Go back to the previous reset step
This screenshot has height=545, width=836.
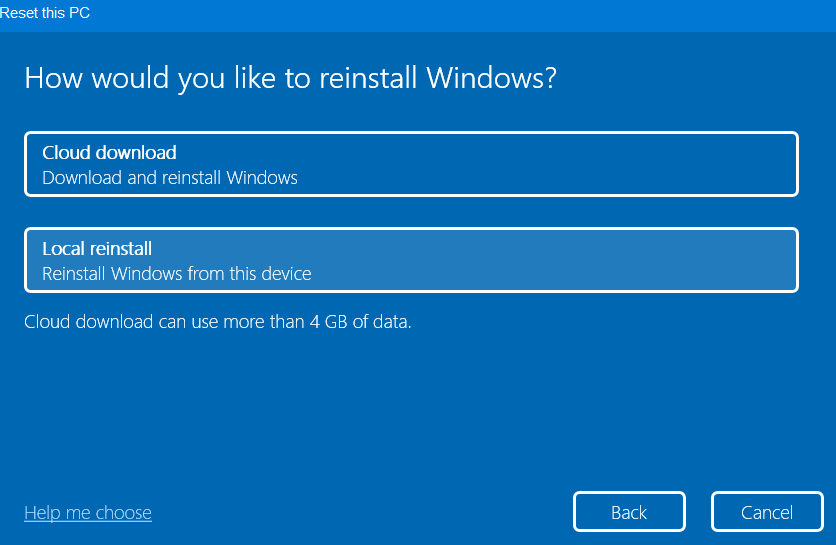[x=629, y=512]
